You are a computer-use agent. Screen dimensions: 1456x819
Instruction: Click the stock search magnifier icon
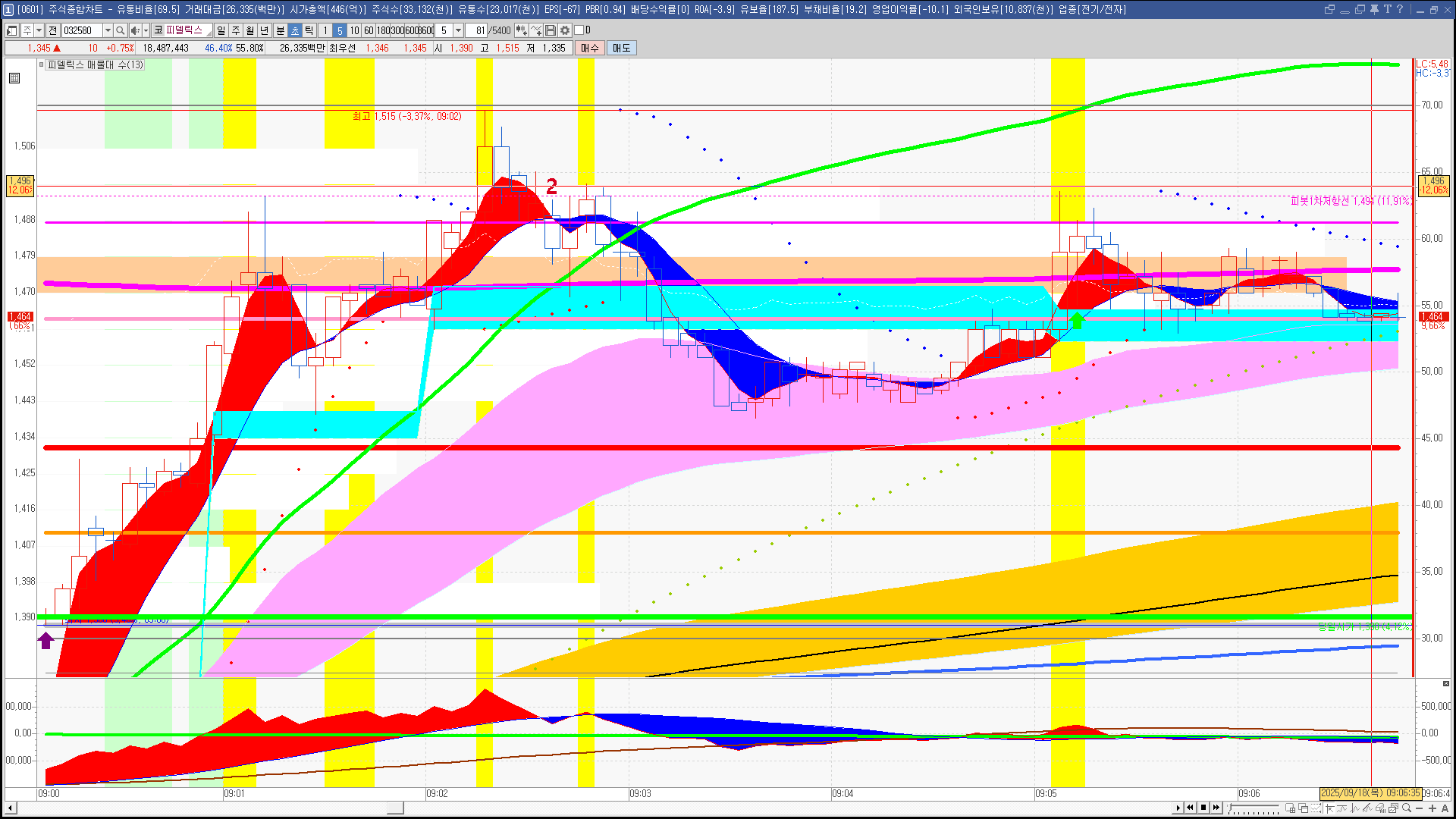coord(120,30)
